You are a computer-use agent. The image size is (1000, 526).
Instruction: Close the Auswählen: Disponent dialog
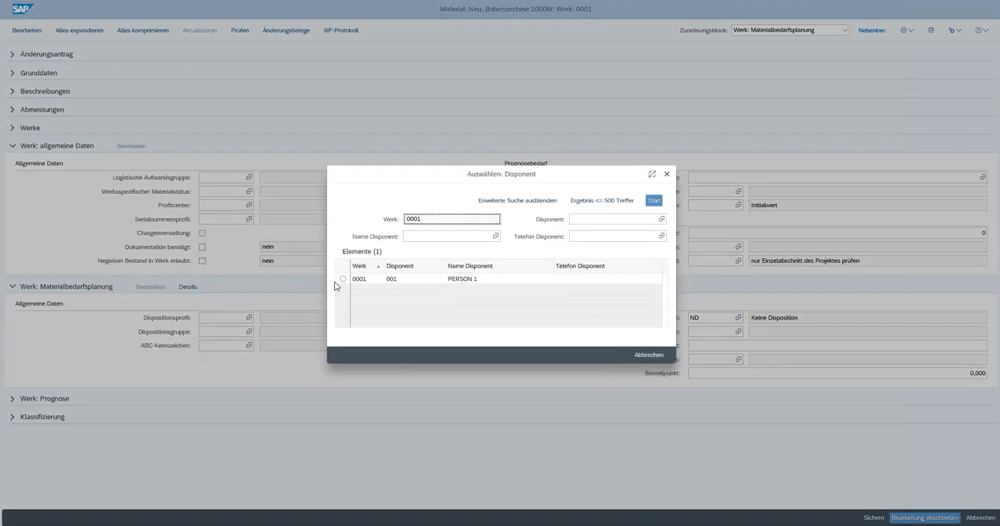click(667, 174)
